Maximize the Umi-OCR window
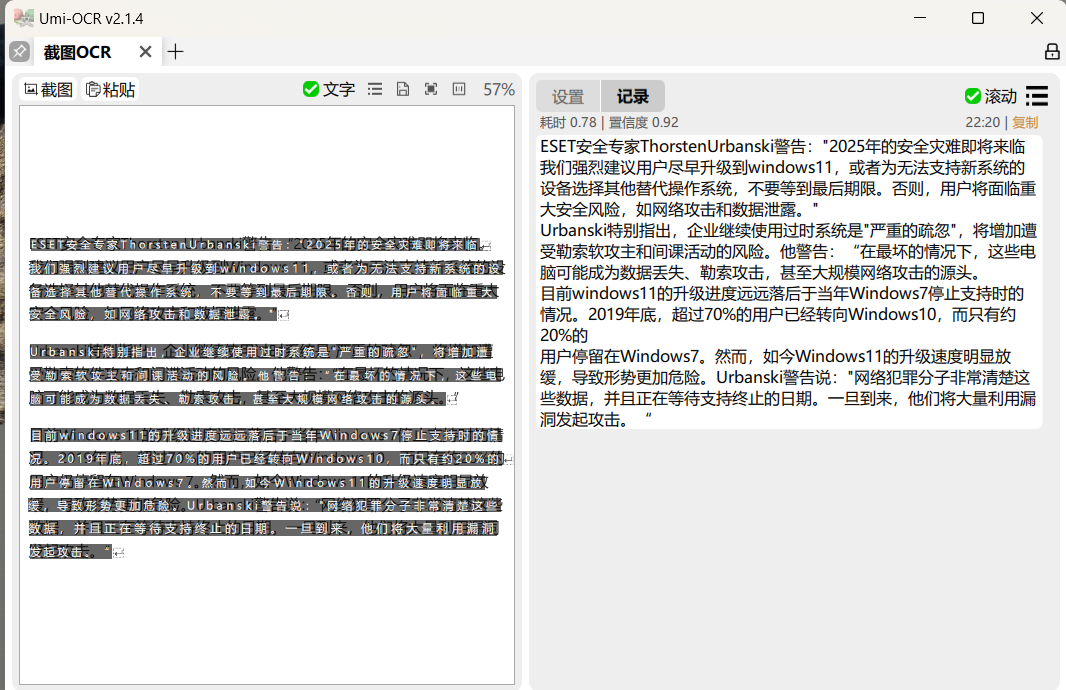The width and height of the screenshot is (1066, 690). 978,18
